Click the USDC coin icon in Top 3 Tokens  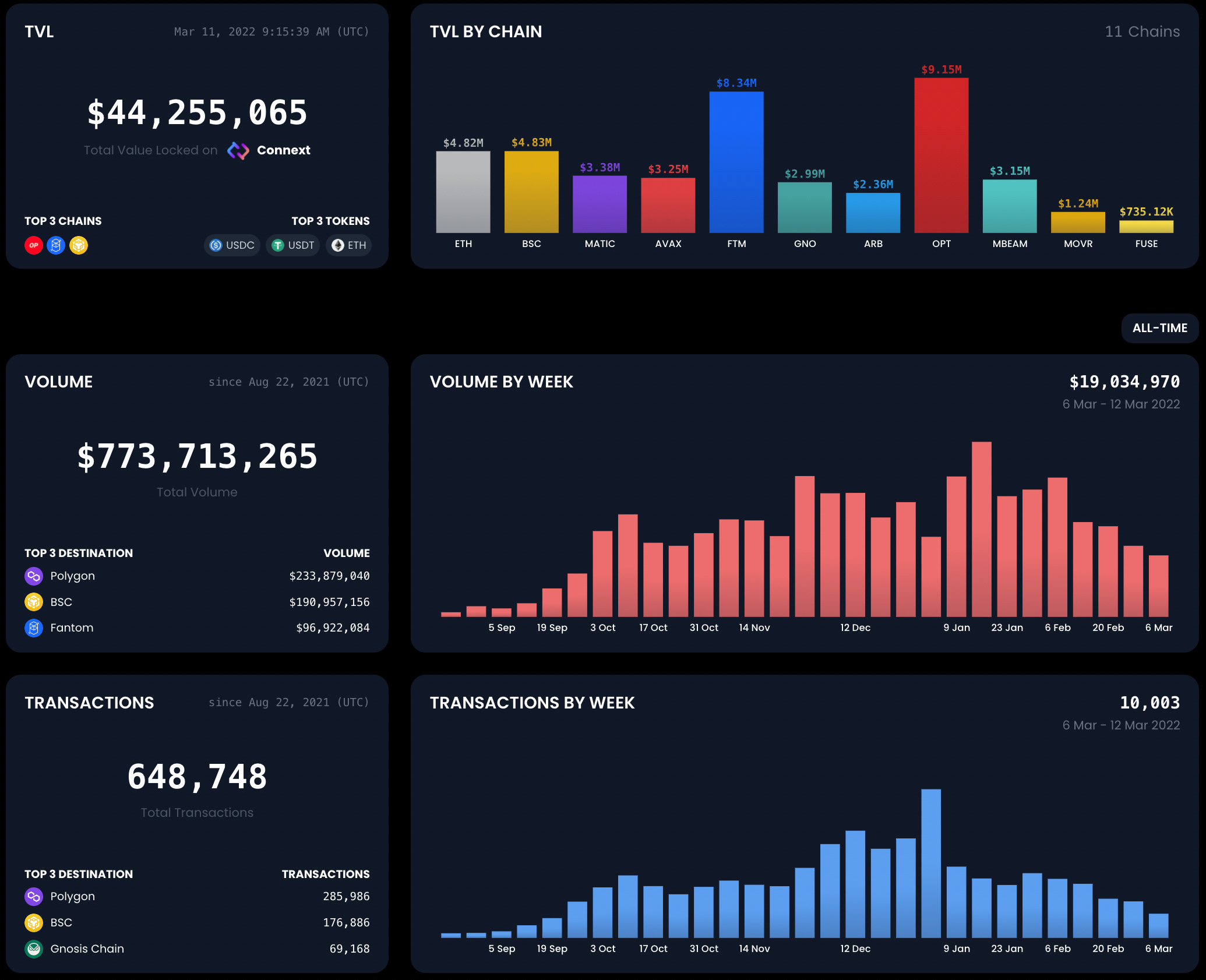point(215,245)
